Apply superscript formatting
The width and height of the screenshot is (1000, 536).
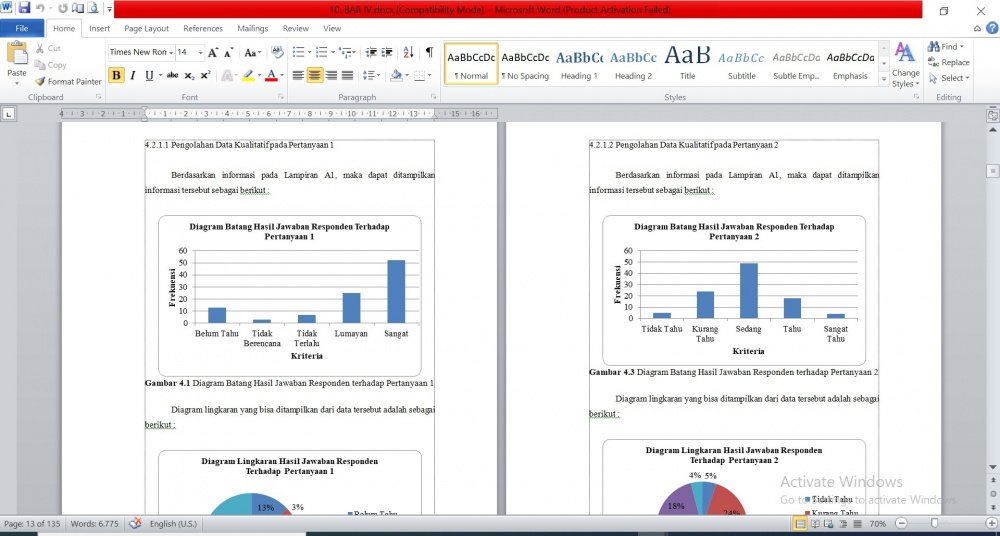(x=205, y=75)
